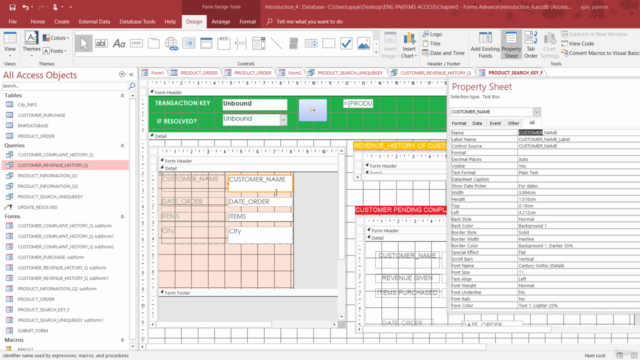Open the Property Sheet control selector dropdown

(536, 112)
